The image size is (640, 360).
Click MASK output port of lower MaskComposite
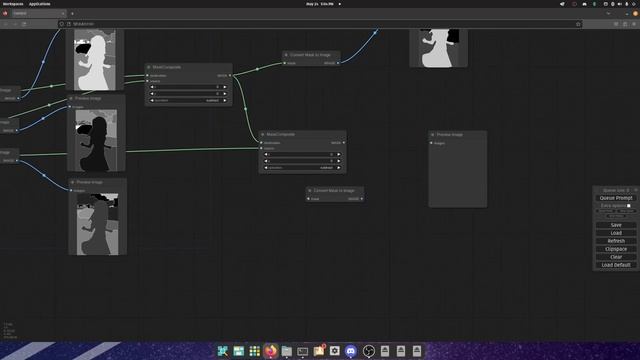[x=344, y=143]
